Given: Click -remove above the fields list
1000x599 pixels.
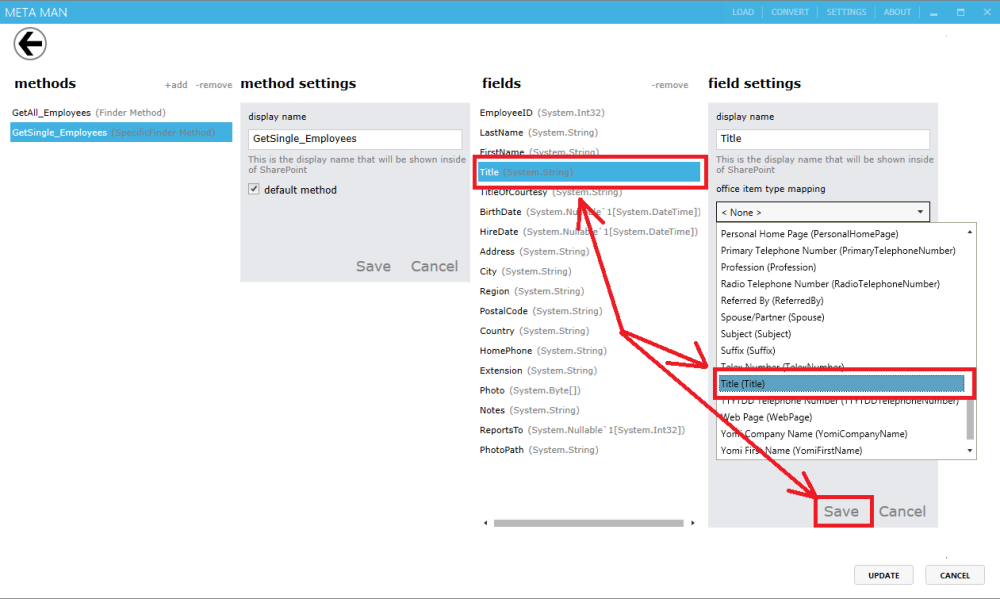Looking at the screenshot, I should [x=671, y=84].
